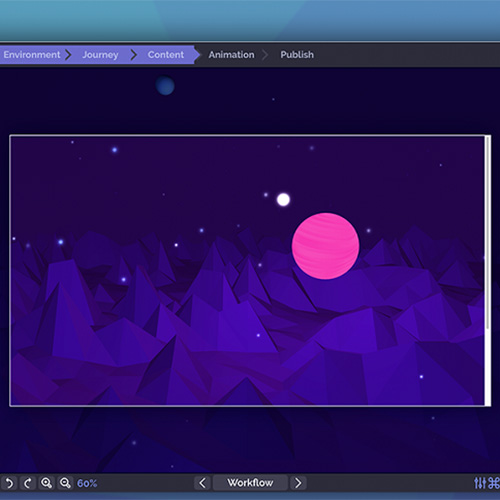
Task: Open the sliders settings icon
Action: (480, 483)
